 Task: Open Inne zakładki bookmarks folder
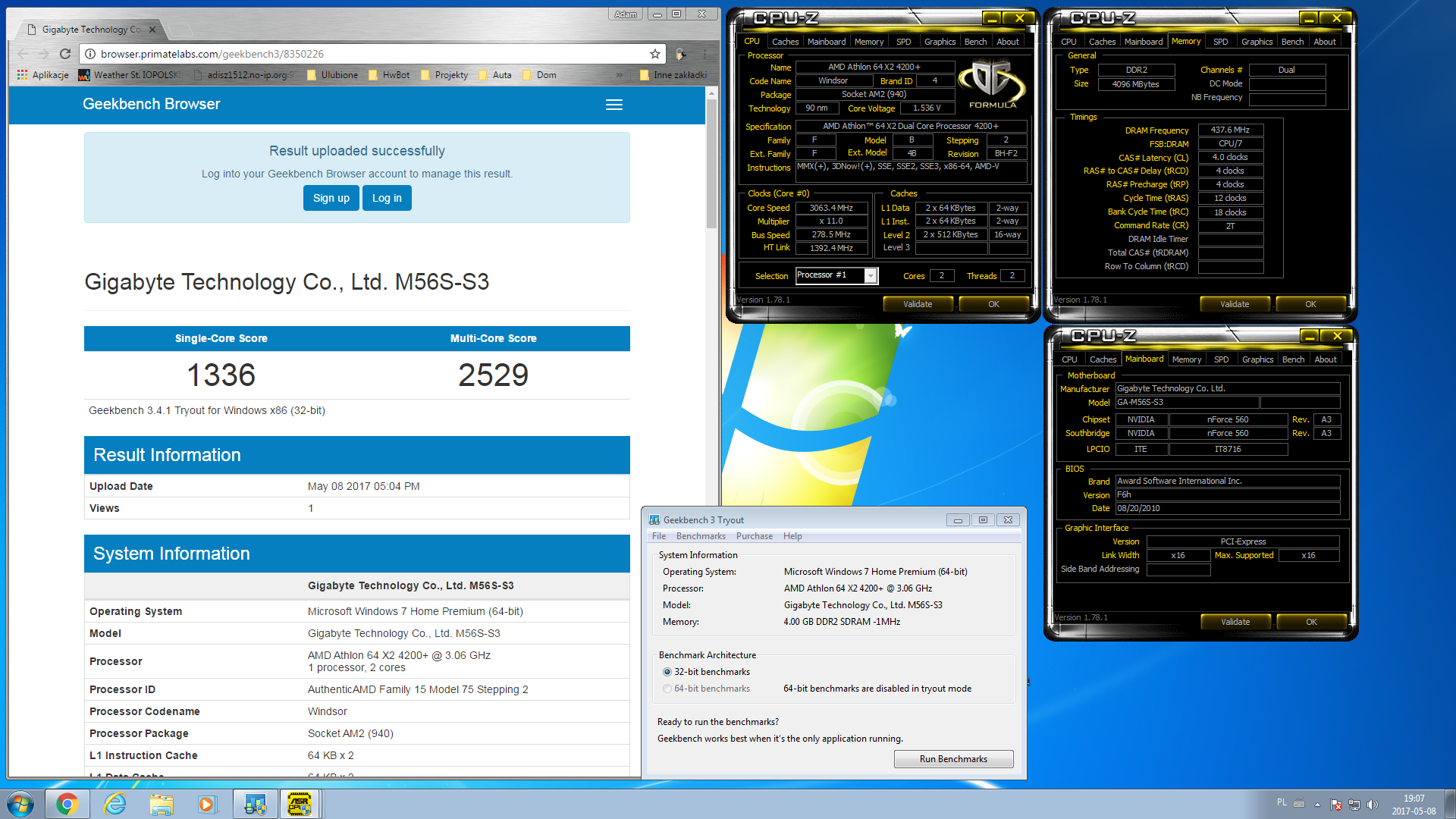click(673, 75)
